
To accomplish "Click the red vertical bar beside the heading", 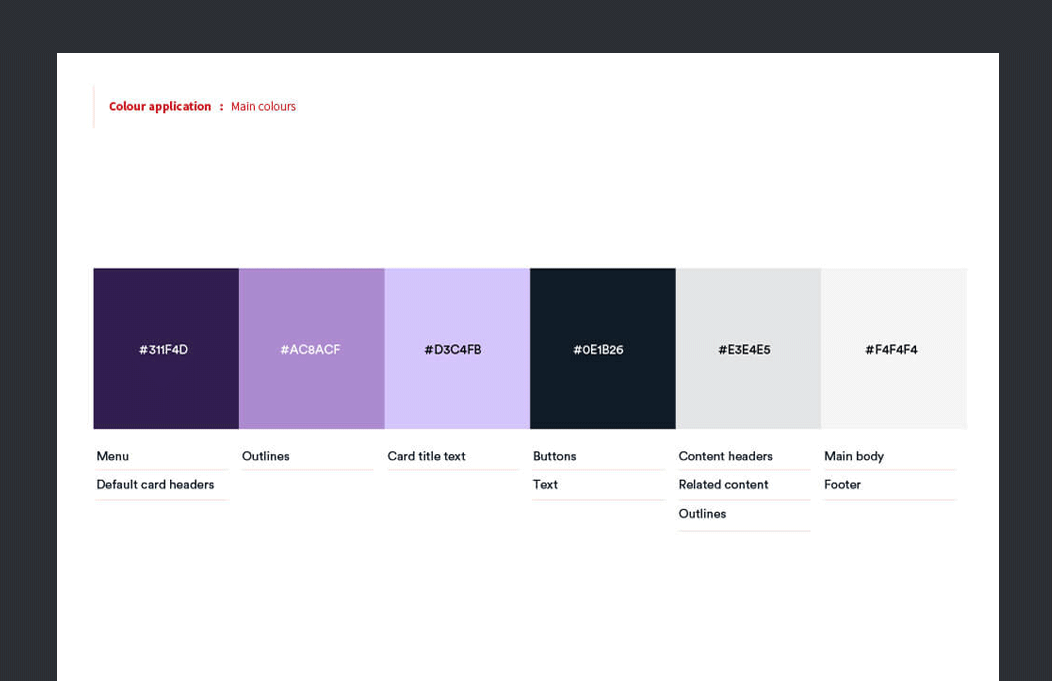I will click(x=94, y=107).
